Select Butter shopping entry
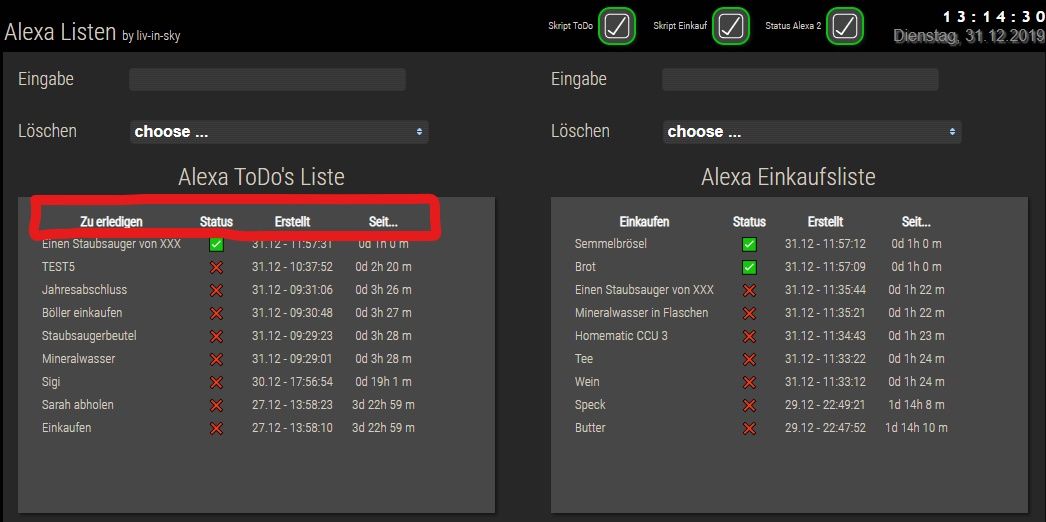1046x522 pixels. [590, 427]
